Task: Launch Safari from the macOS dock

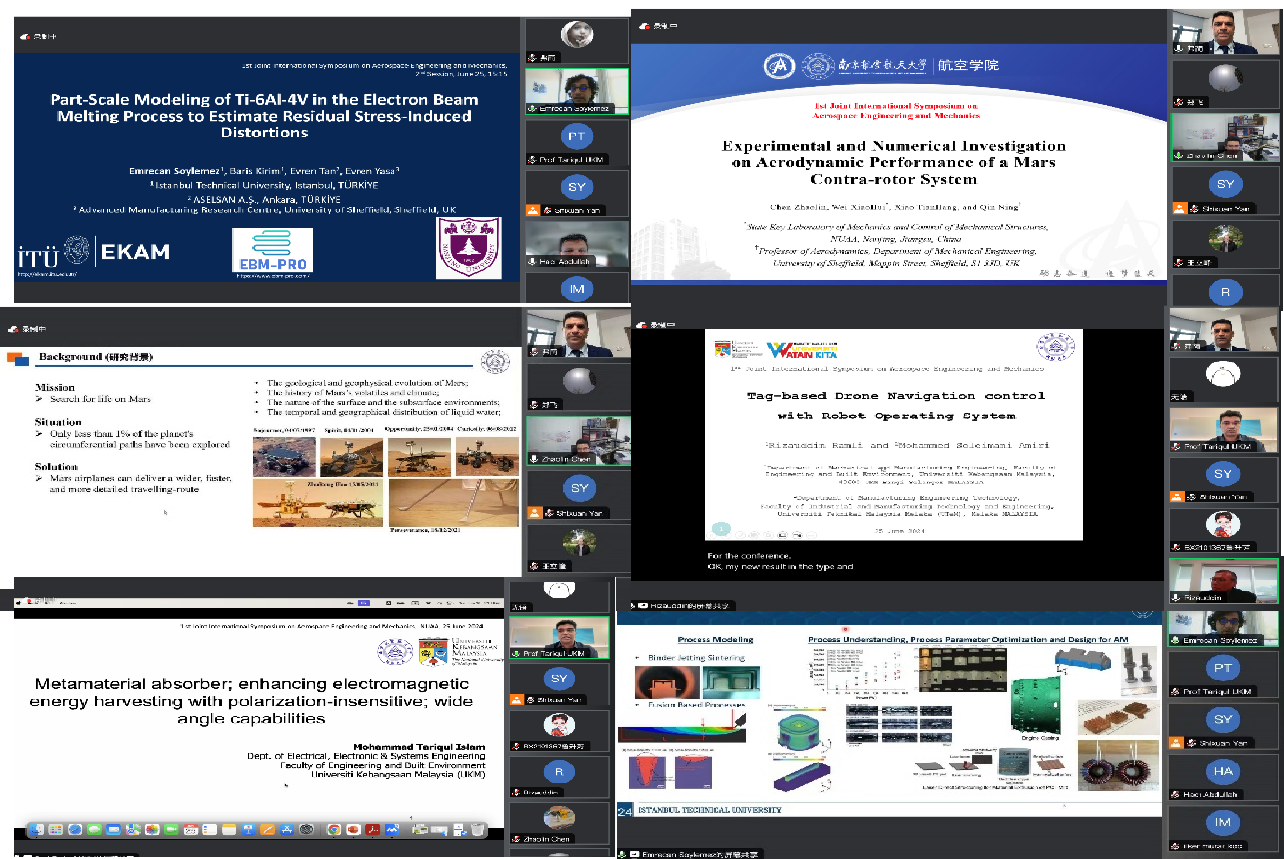Action: click(75, 829)
